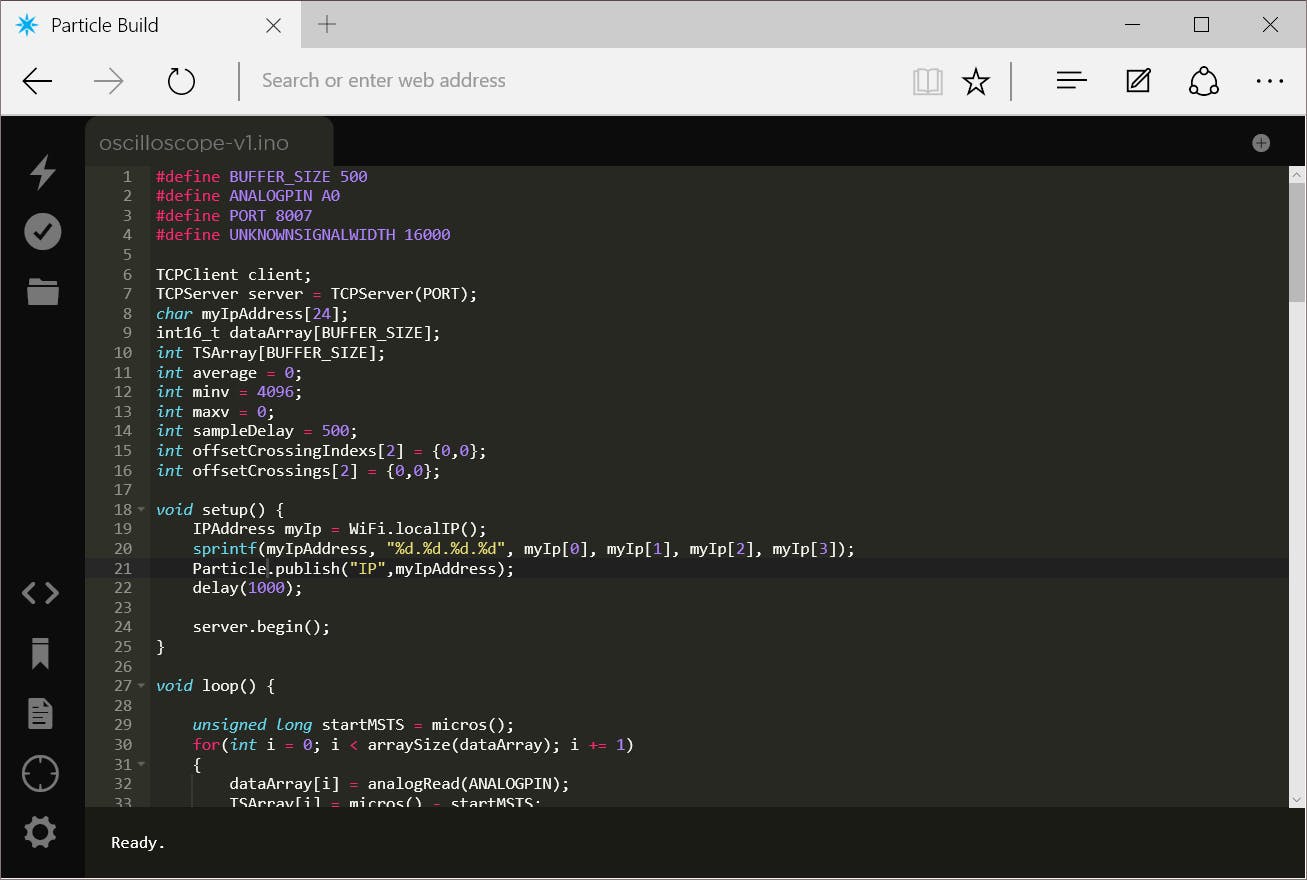Image resolution: width=1307 pixels, height=880 pixels.
Task: Click the delay(1000); statement
Action: 247,588
